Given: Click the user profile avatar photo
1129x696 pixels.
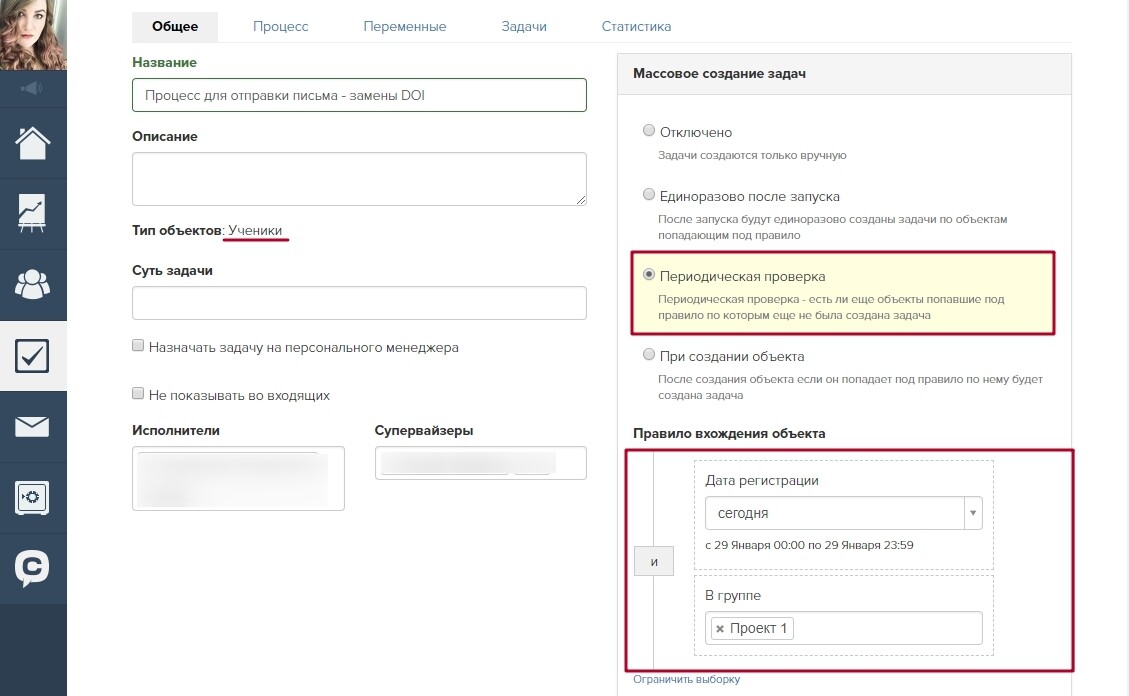Looking at the screenshot, I should coord(33,35).
